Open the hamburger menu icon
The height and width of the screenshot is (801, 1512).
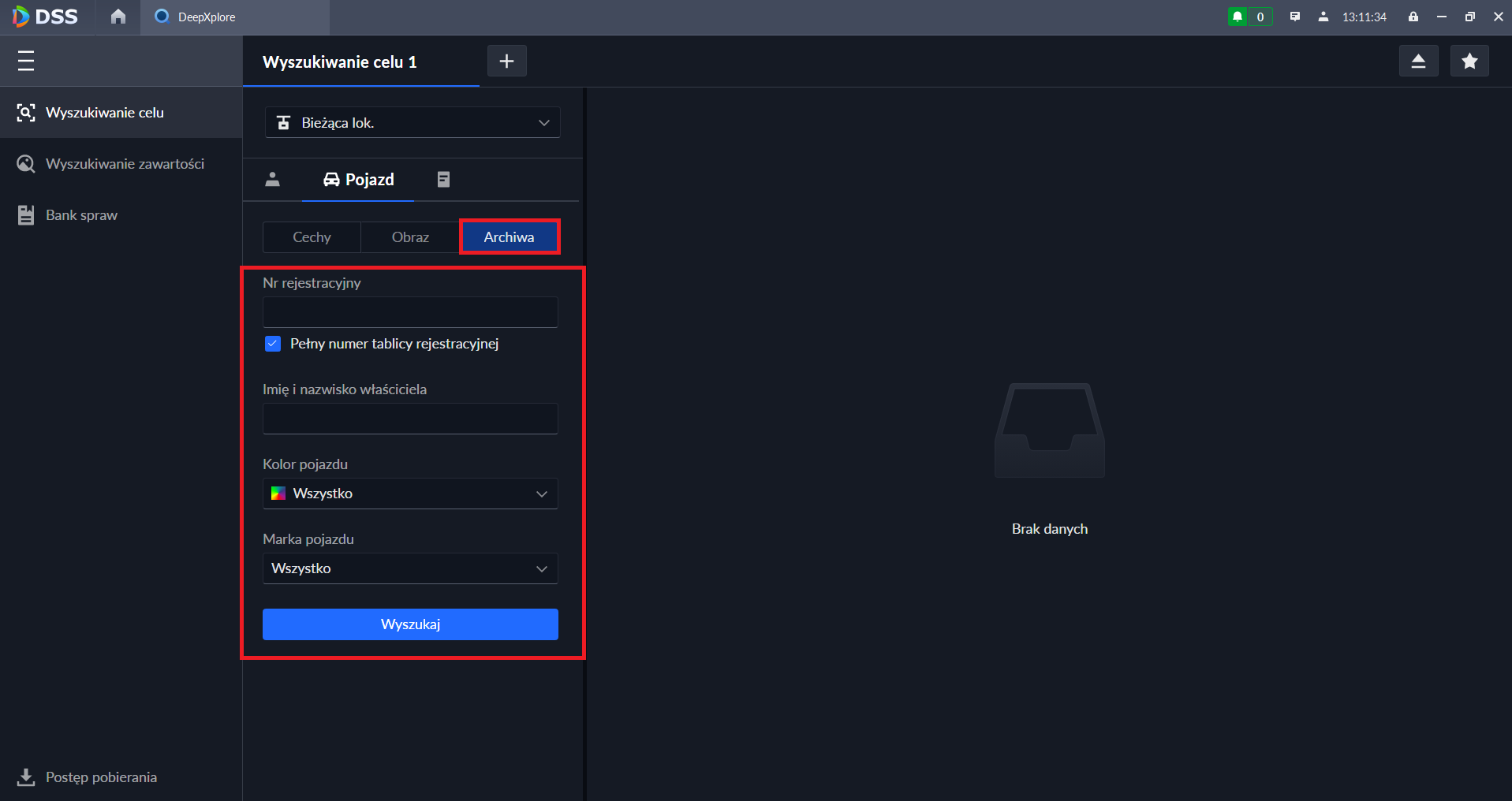26,61
